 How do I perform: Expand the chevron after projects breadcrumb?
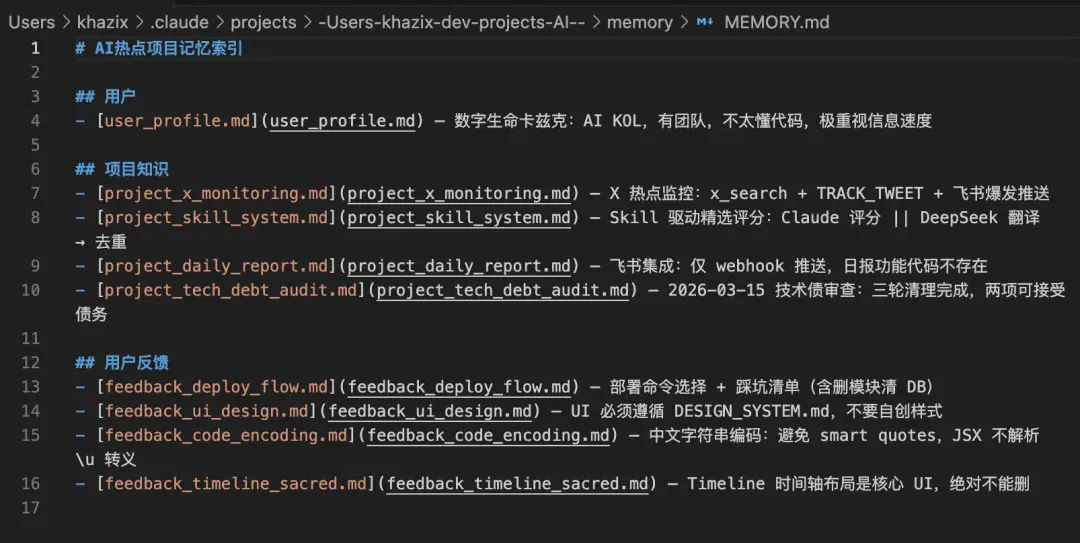point(307,22)
